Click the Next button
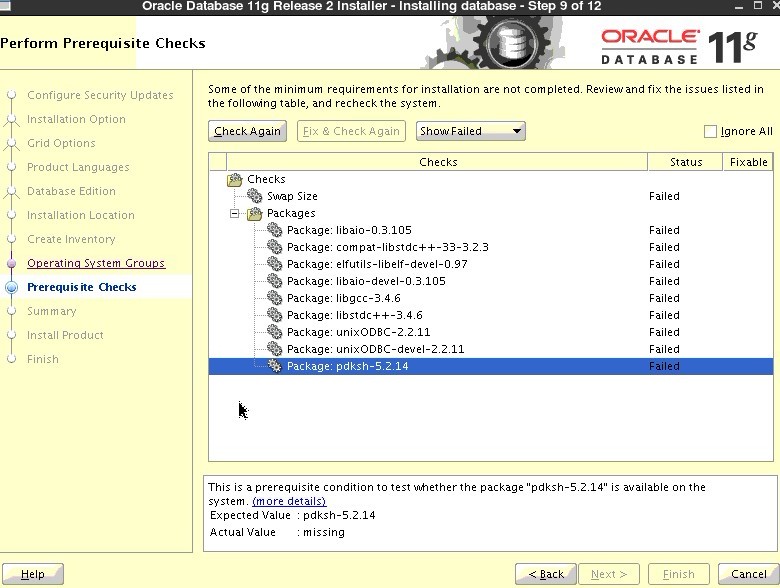780x588 pixels. click(x=609, y=574)
